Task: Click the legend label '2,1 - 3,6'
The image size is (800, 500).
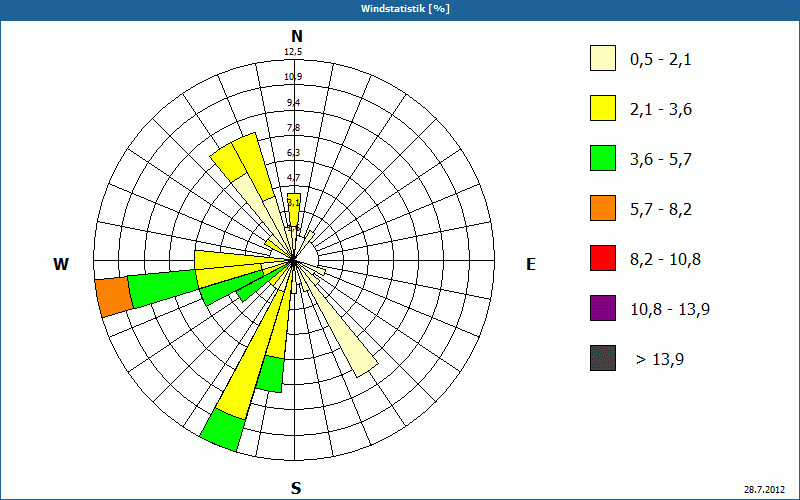Action: click(661, 110)
